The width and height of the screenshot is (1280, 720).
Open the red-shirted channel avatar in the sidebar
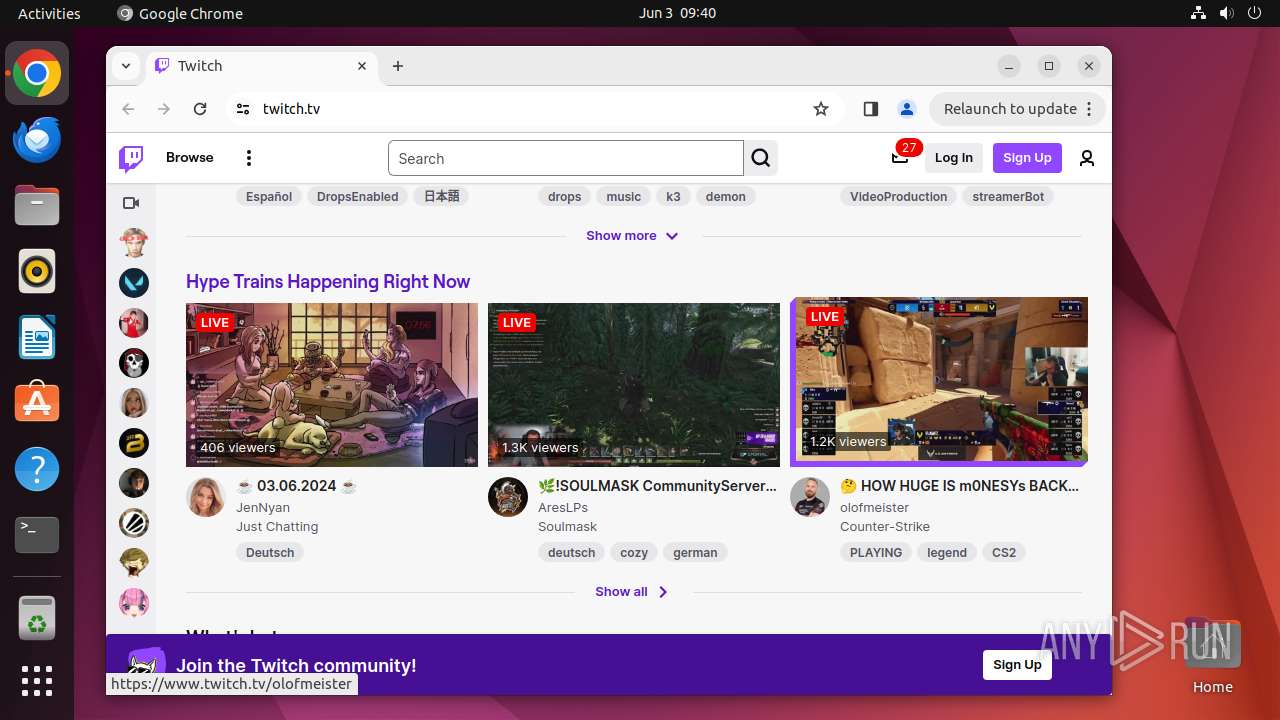(134, 323)
